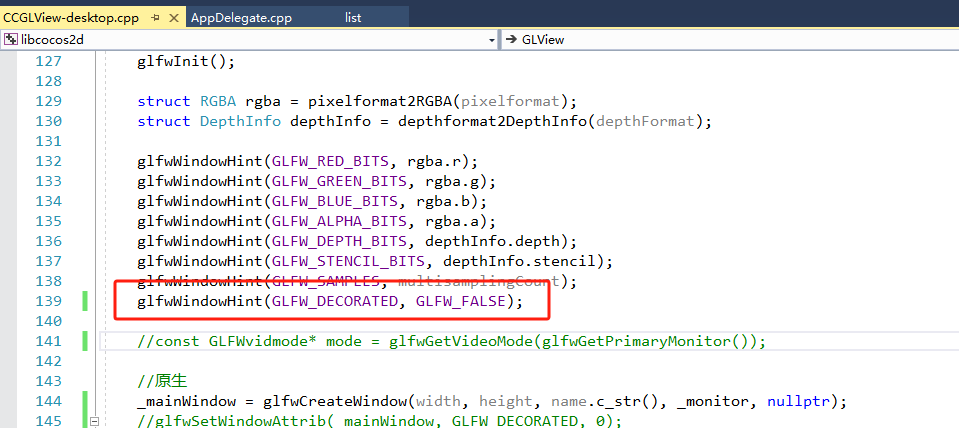This screenshot has width=959, height=428.
Task: Click the DepthInfo type name
Action: pos(240,121)
